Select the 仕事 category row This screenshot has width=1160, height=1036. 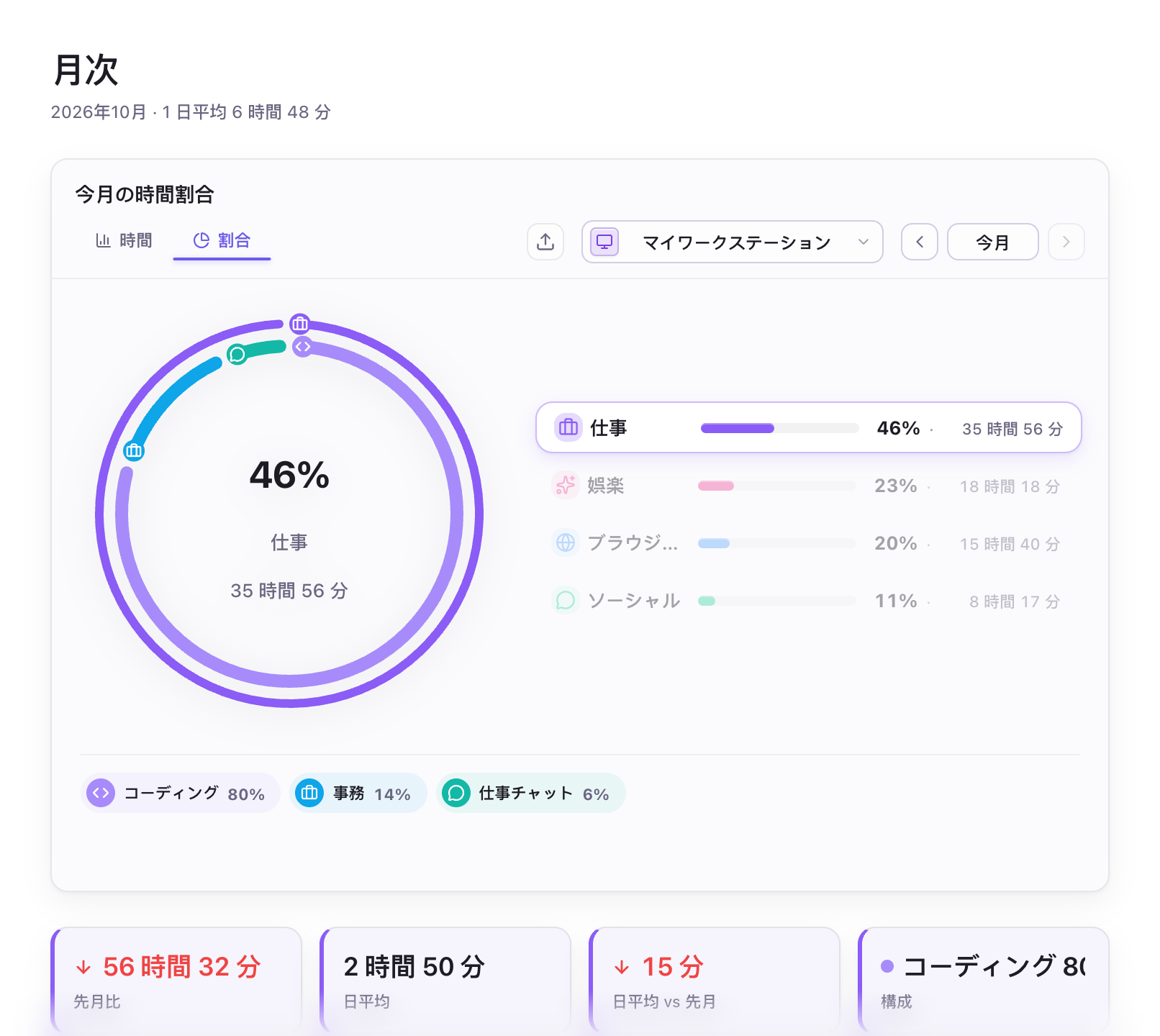click(x=809, y=427)
